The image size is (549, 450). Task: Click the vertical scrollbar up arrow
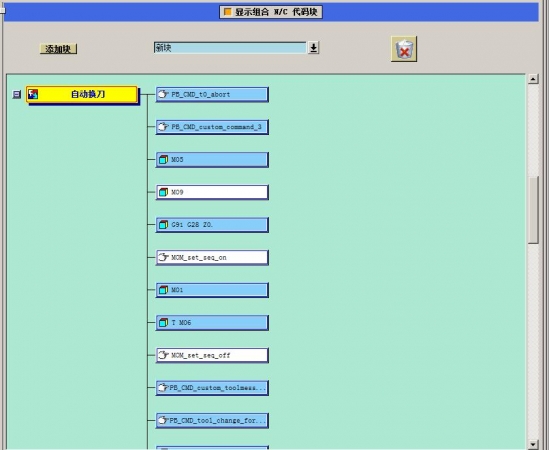tap(533, 79)
